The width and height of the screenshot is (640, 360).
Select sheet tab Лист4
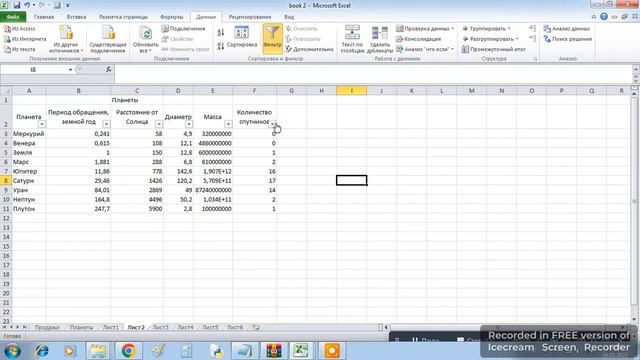185,327
